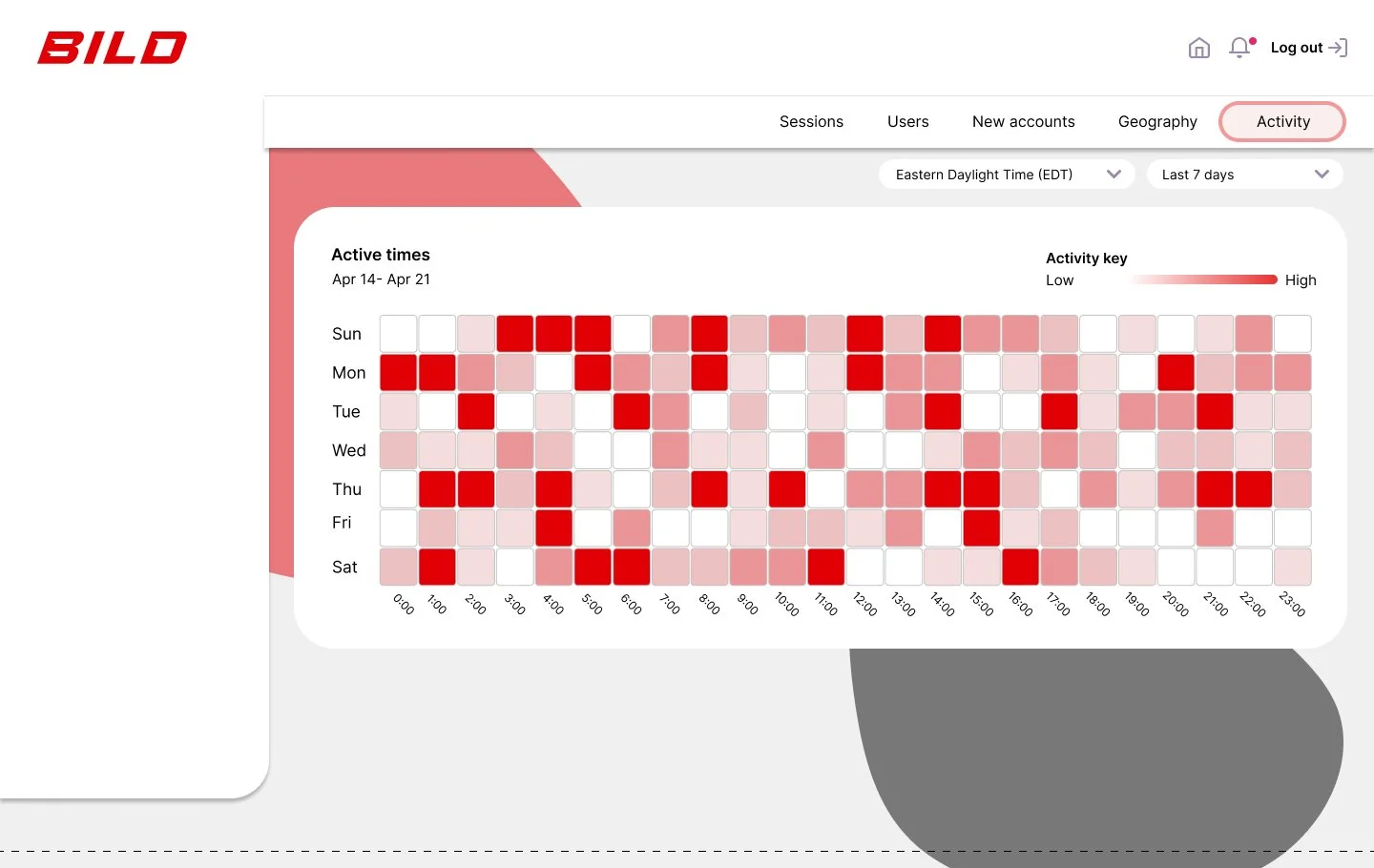This screenshot has height=868, width=1374.
Task: Click the log out arrow icon
Action: (x=1338, y=48)
